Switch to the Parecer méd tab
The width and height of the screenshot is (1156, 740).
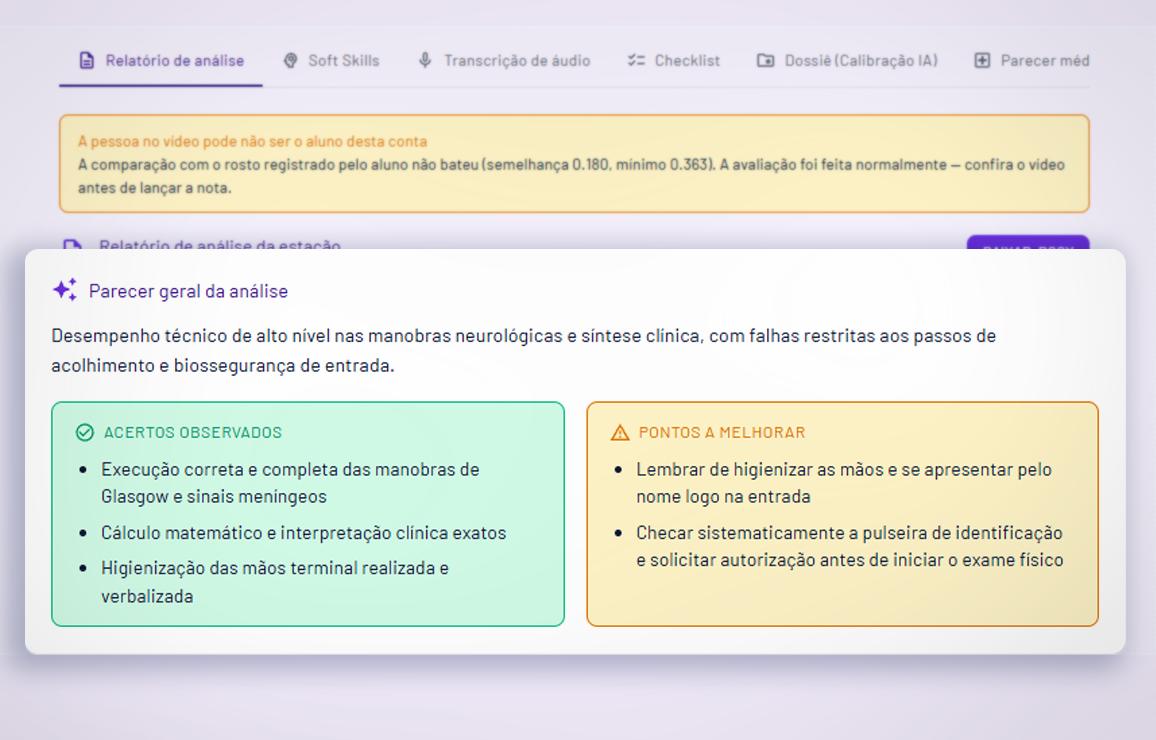(x=1031, y=60)
